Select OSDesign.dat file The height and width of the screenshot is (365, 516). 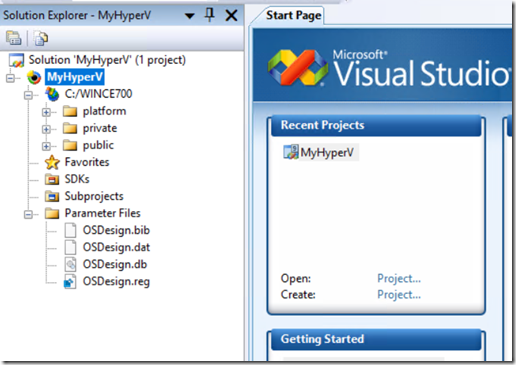pos(116,247)
